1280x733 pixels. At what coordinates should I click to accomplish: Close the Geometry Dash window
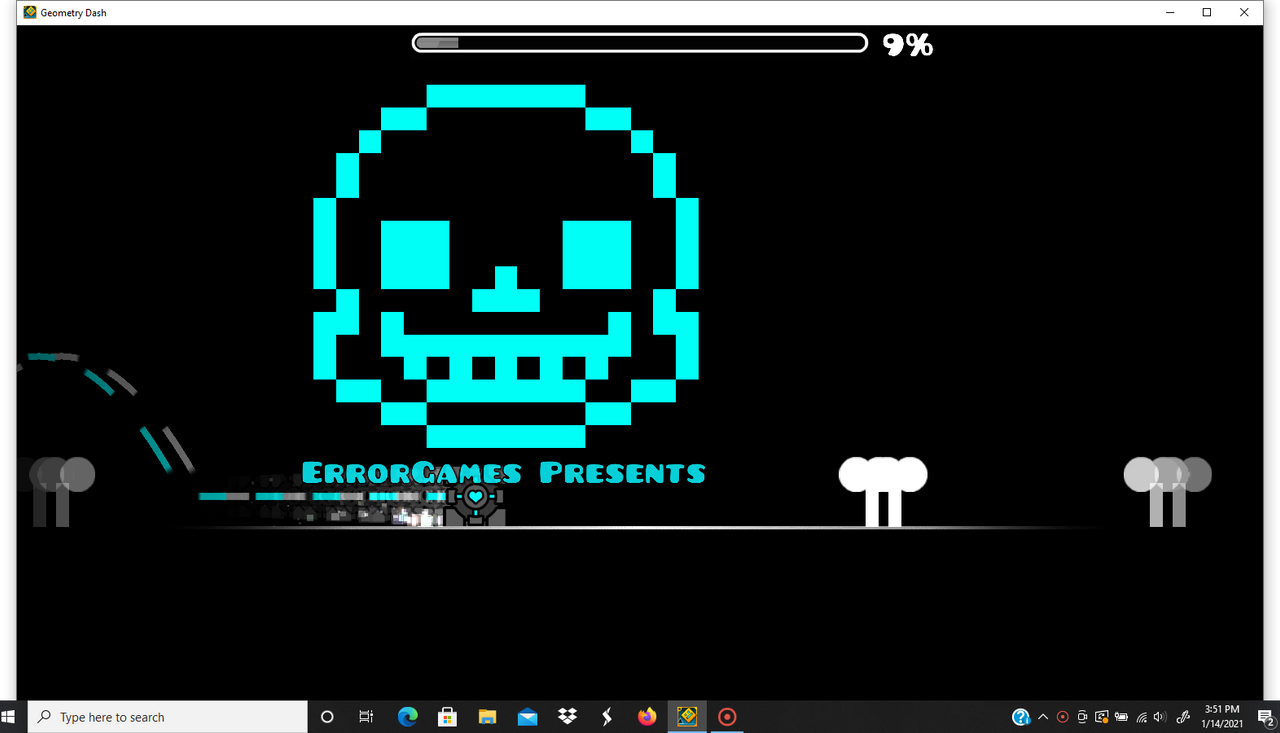[x=1244, y=13]
